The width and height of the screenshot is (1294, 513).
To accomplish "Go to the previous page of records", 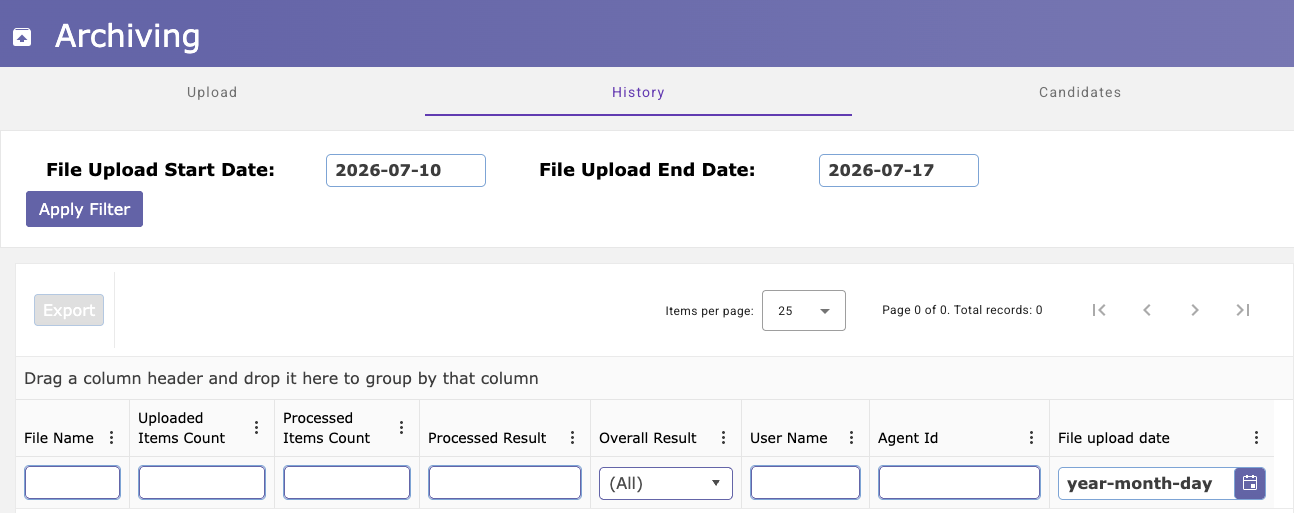I will [1147, 310].
